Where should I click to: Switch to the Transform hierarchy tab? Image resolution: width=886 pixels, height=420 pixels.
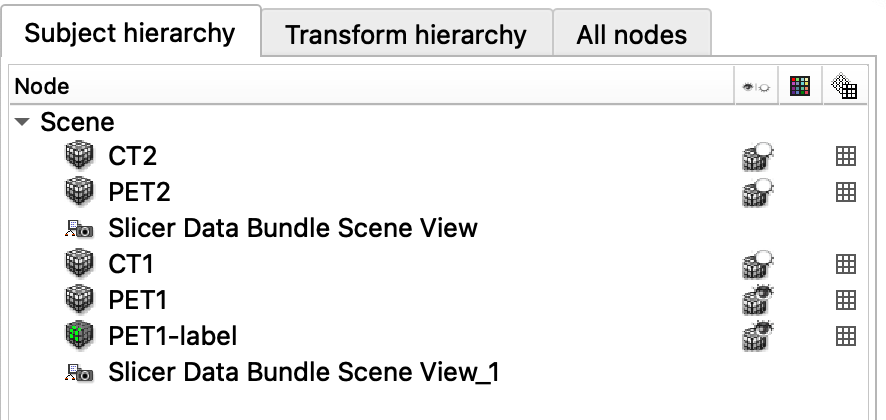click(x=406, y=33)
